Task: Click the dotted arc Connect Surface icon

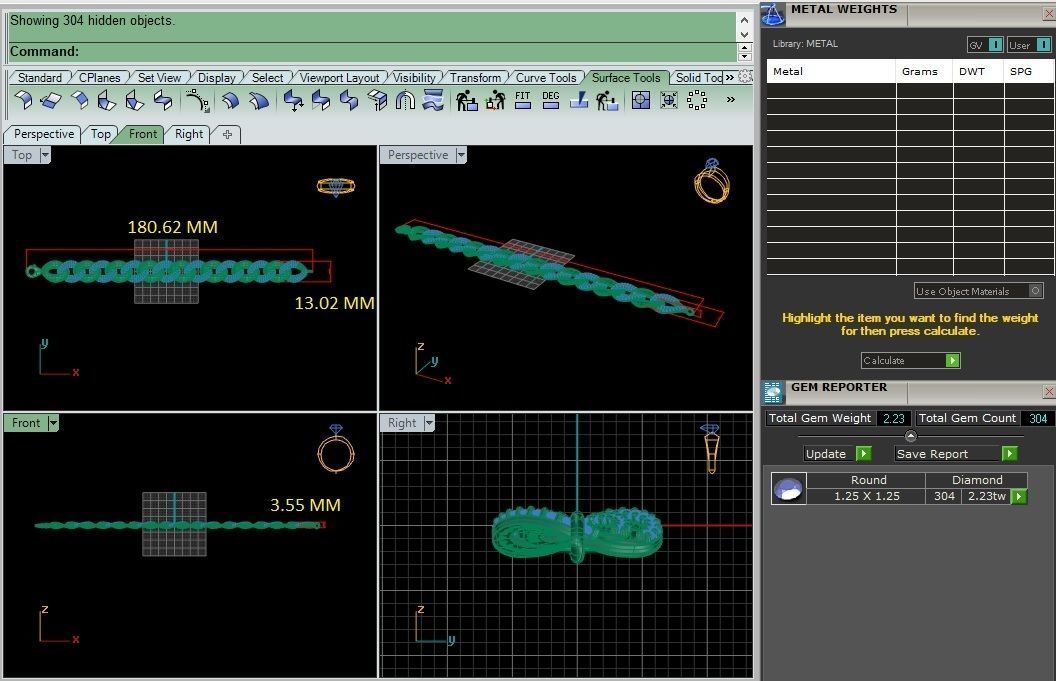Action: pyautogui.click(x=197, y=100)
